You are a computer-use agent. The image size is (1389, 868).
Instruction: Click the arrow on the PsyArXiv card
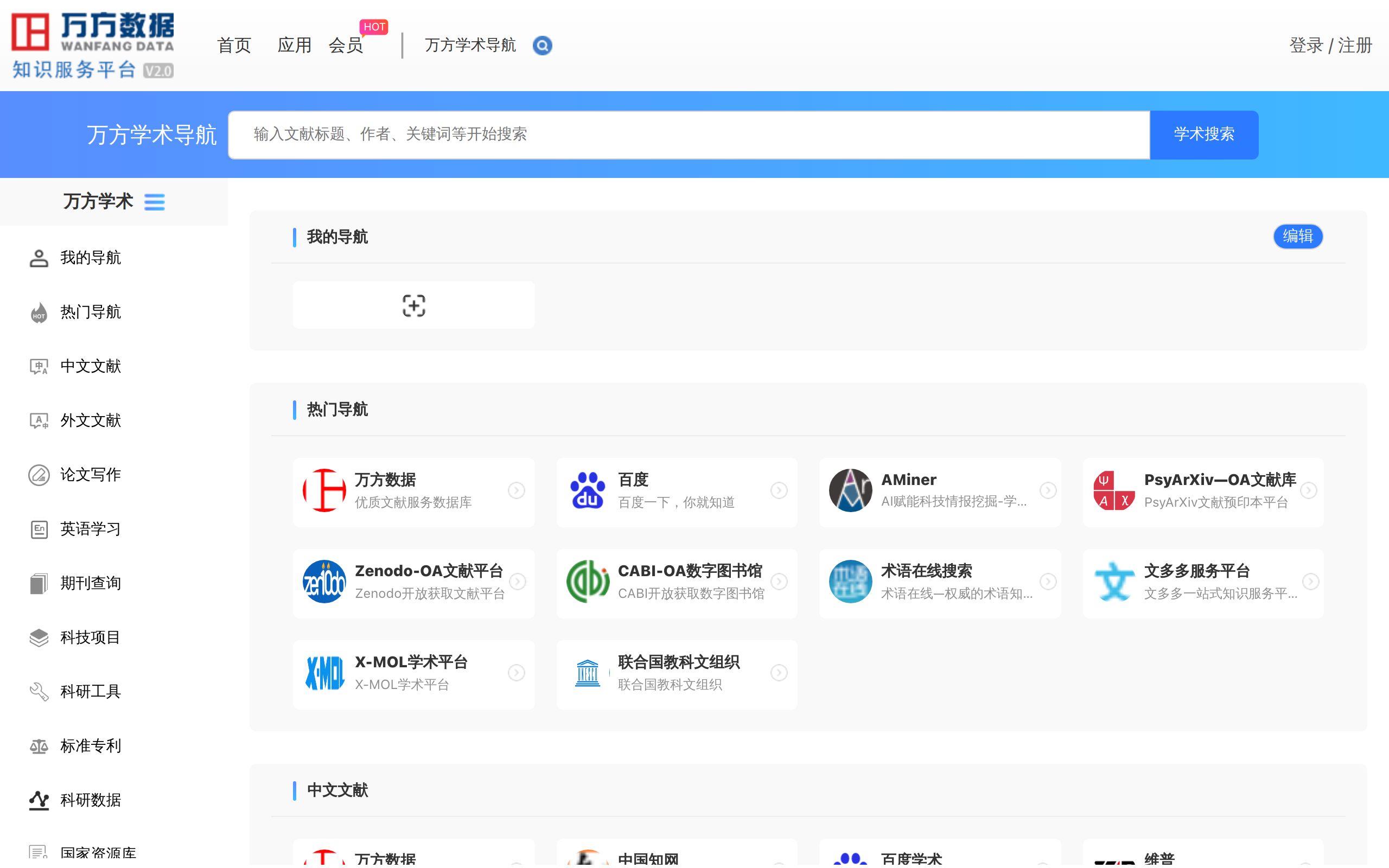[1309, 490]
